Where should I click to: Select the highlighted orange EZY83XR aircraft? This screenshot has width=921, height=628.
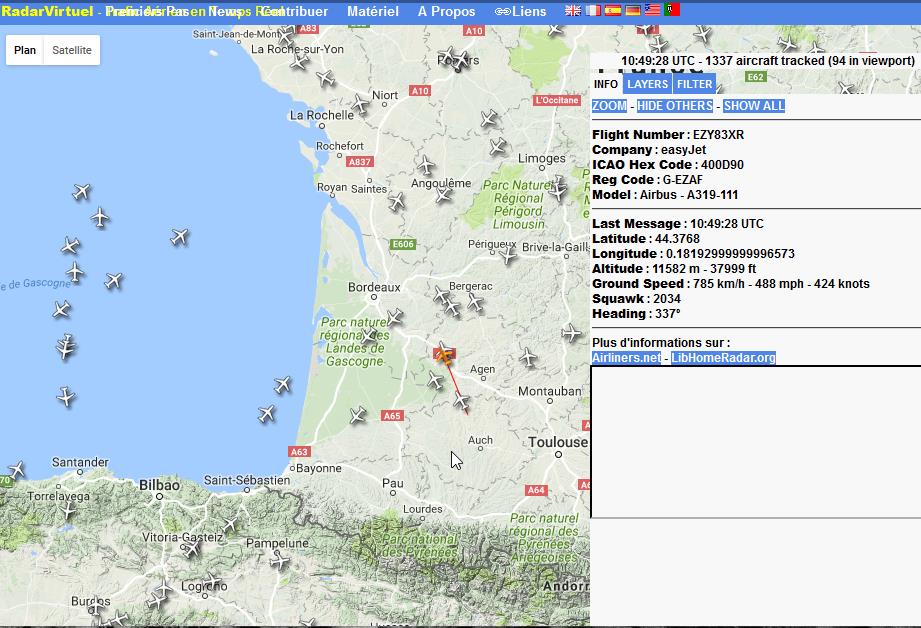[x=444, y=354]
